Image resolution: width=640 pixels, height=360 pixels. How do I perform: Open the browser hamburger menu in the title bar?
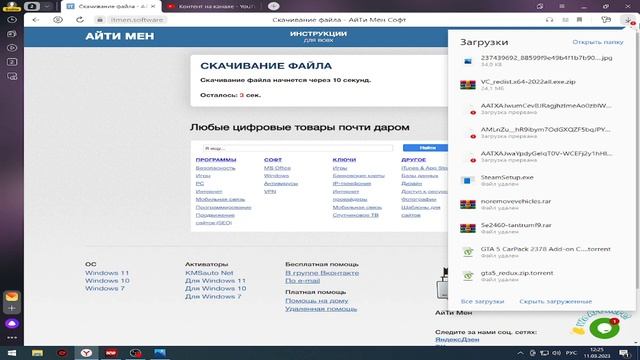(562, 6)
